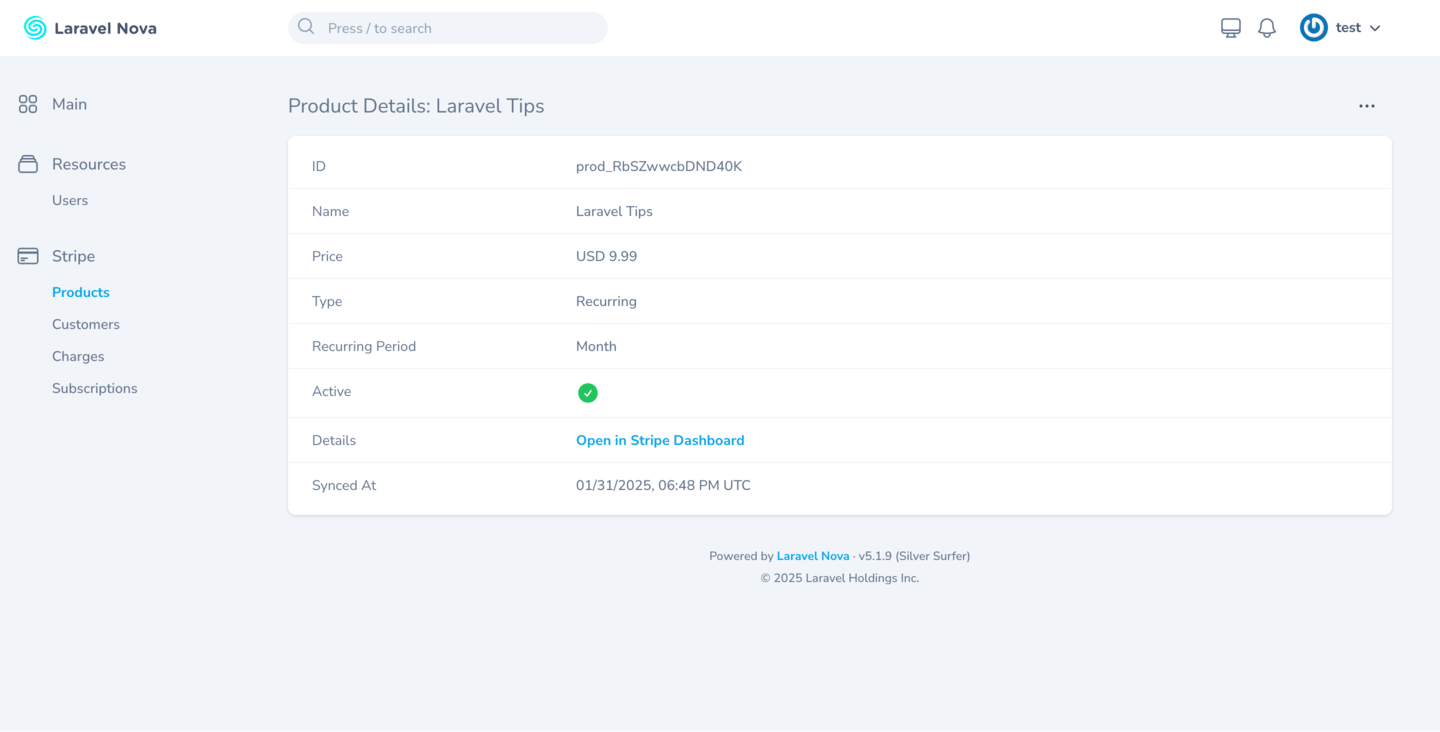This screenshot has width=1440, height=732.
Task: Open the Users resource
Action: click(x=70, y=200)
